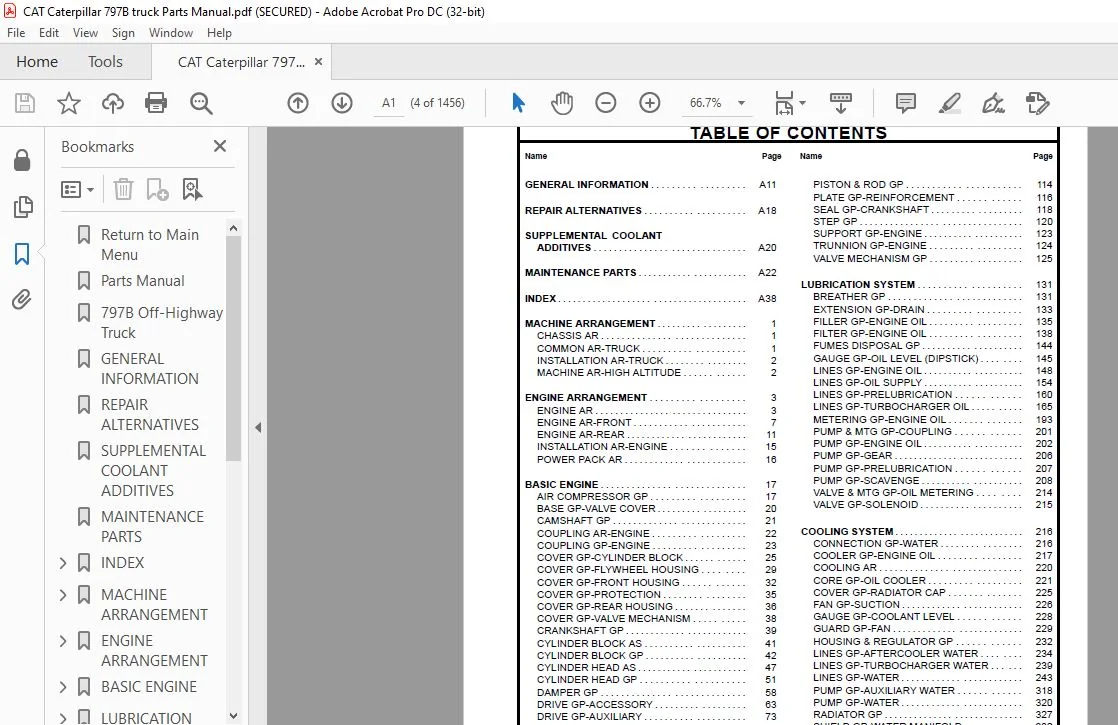Screen dimensions: 1118x725
Task: Open the Window menu
Action: click(170, 33)
